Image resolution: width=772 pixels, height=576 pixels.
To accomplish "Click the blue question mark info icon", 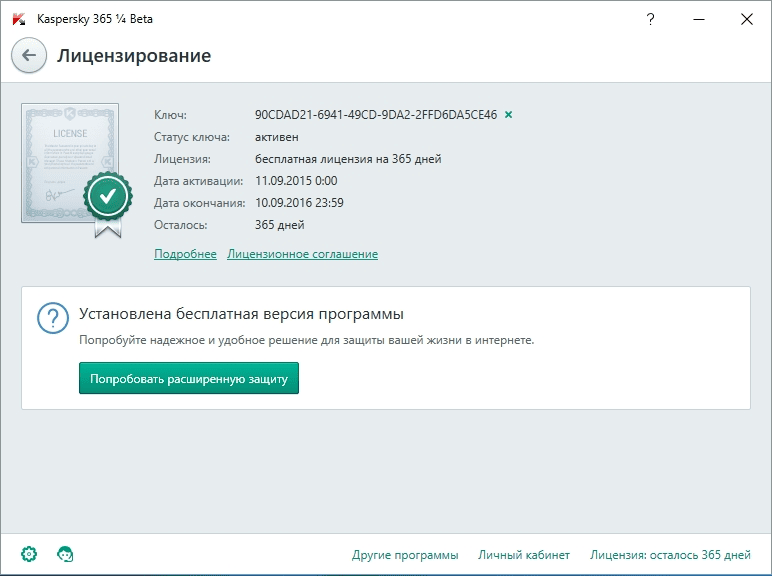I will (x=53, y=318).
